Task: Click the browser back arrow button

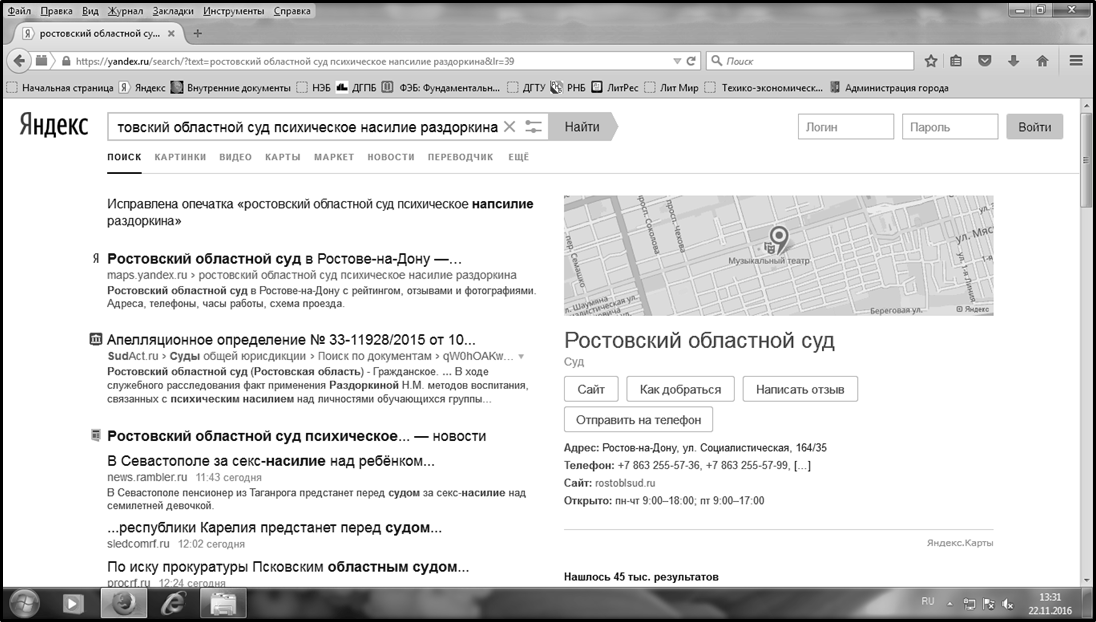Action: (x=20, y=61)
